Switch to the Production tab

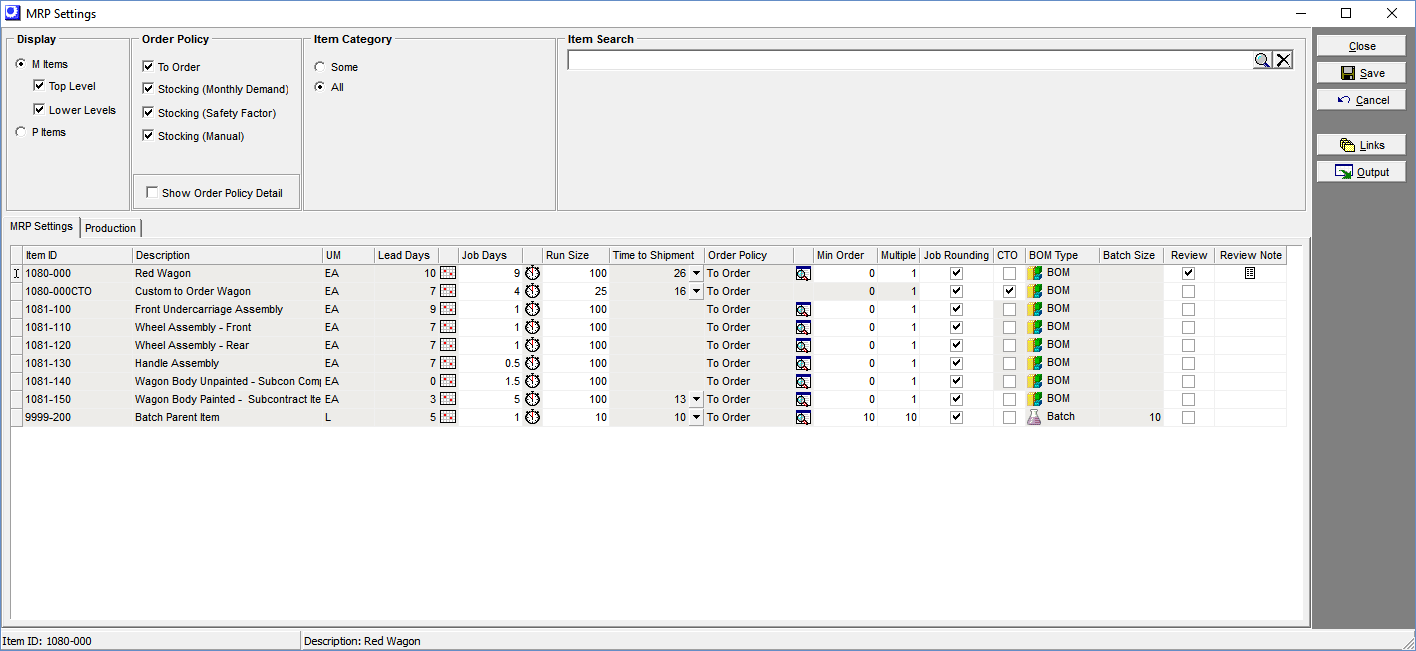[110, 228]
